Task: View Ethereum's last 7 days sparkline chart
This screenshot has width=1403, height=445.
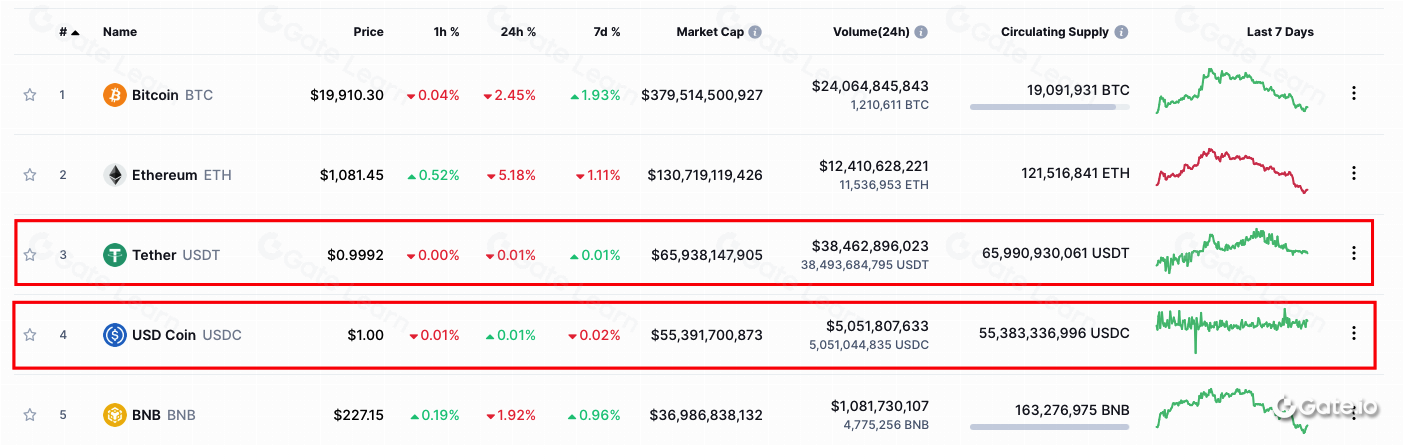Action: 1232,170
